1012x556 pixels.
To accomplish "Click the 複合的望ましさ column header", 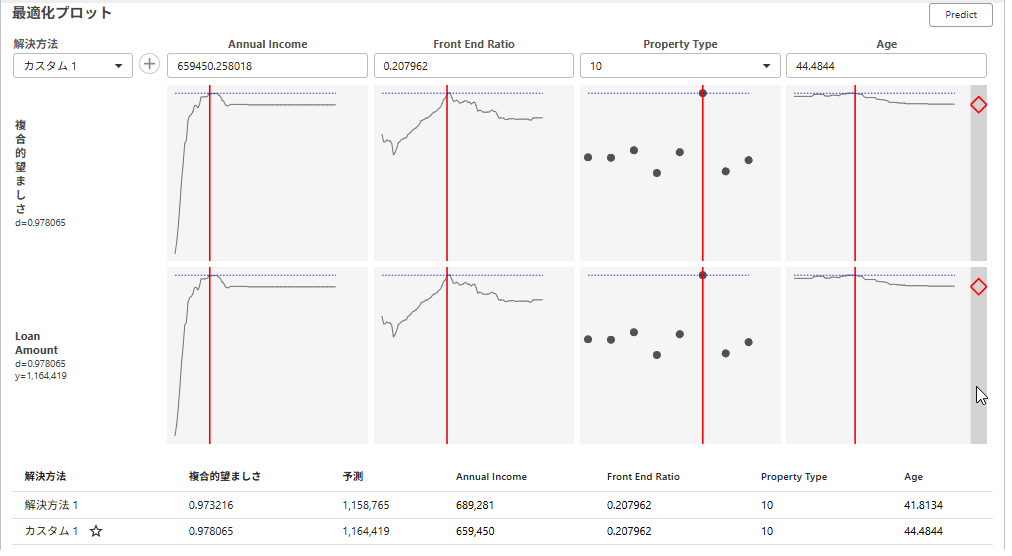I will pos(224,477).
